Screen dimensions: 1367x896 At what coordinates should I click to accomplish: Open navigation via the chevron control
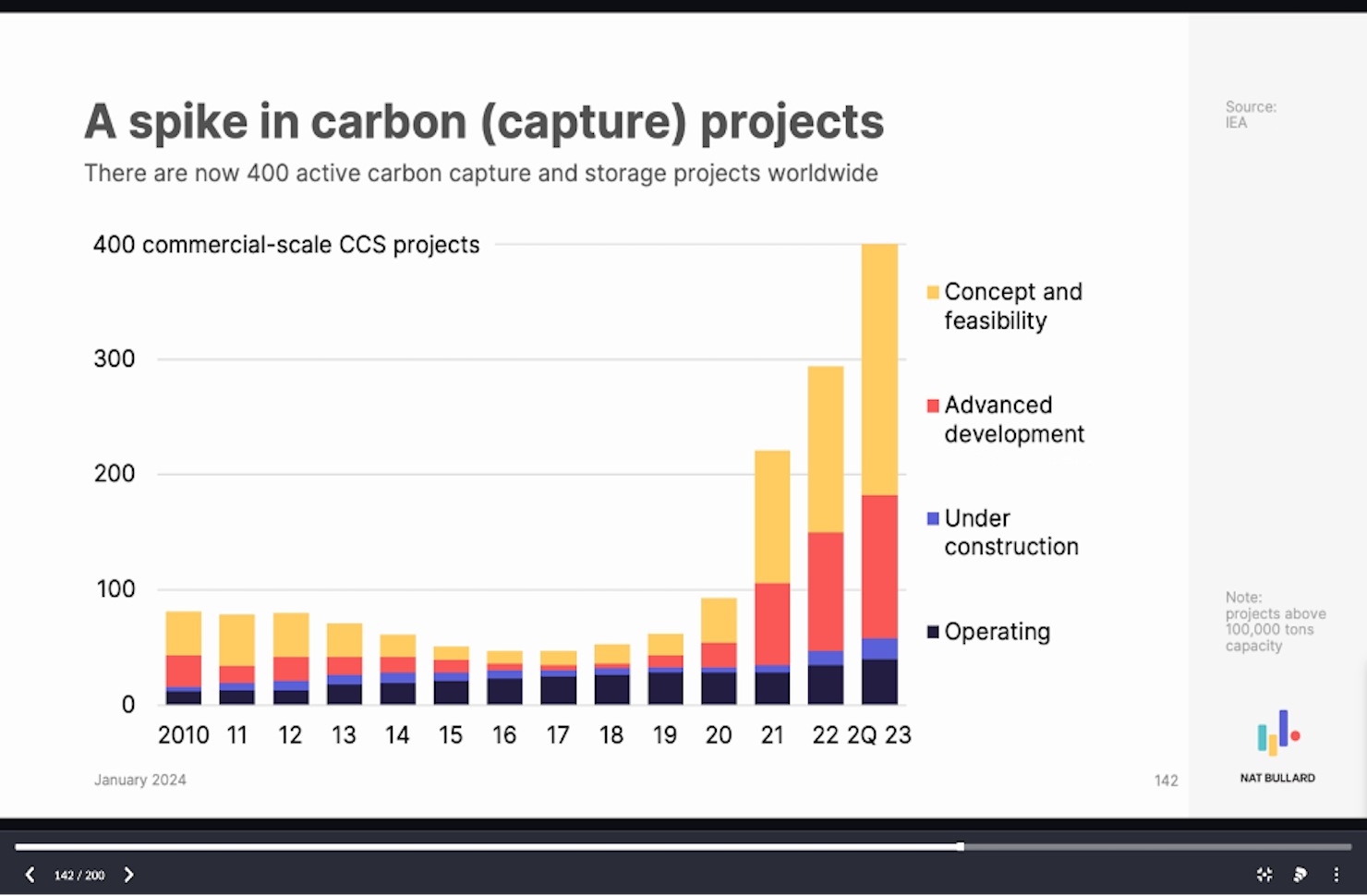tap(129, 875)
